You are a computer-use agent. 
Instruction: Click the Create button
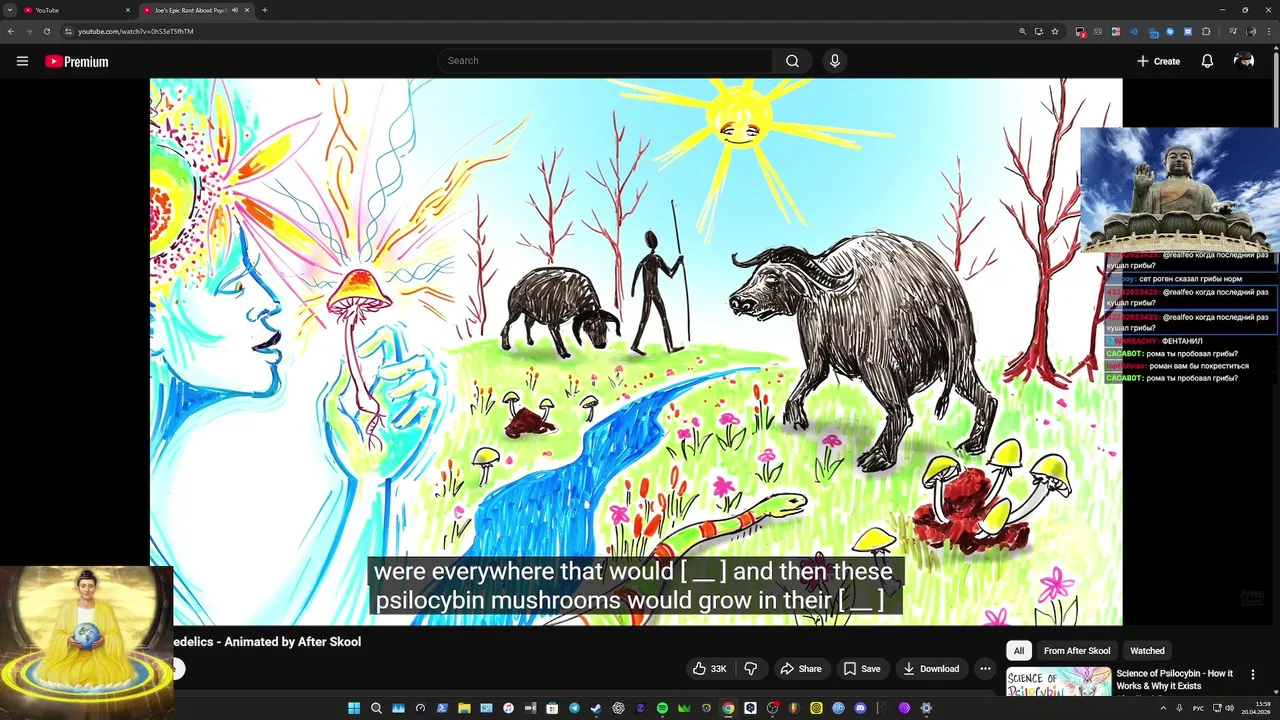click(1158, 61)
